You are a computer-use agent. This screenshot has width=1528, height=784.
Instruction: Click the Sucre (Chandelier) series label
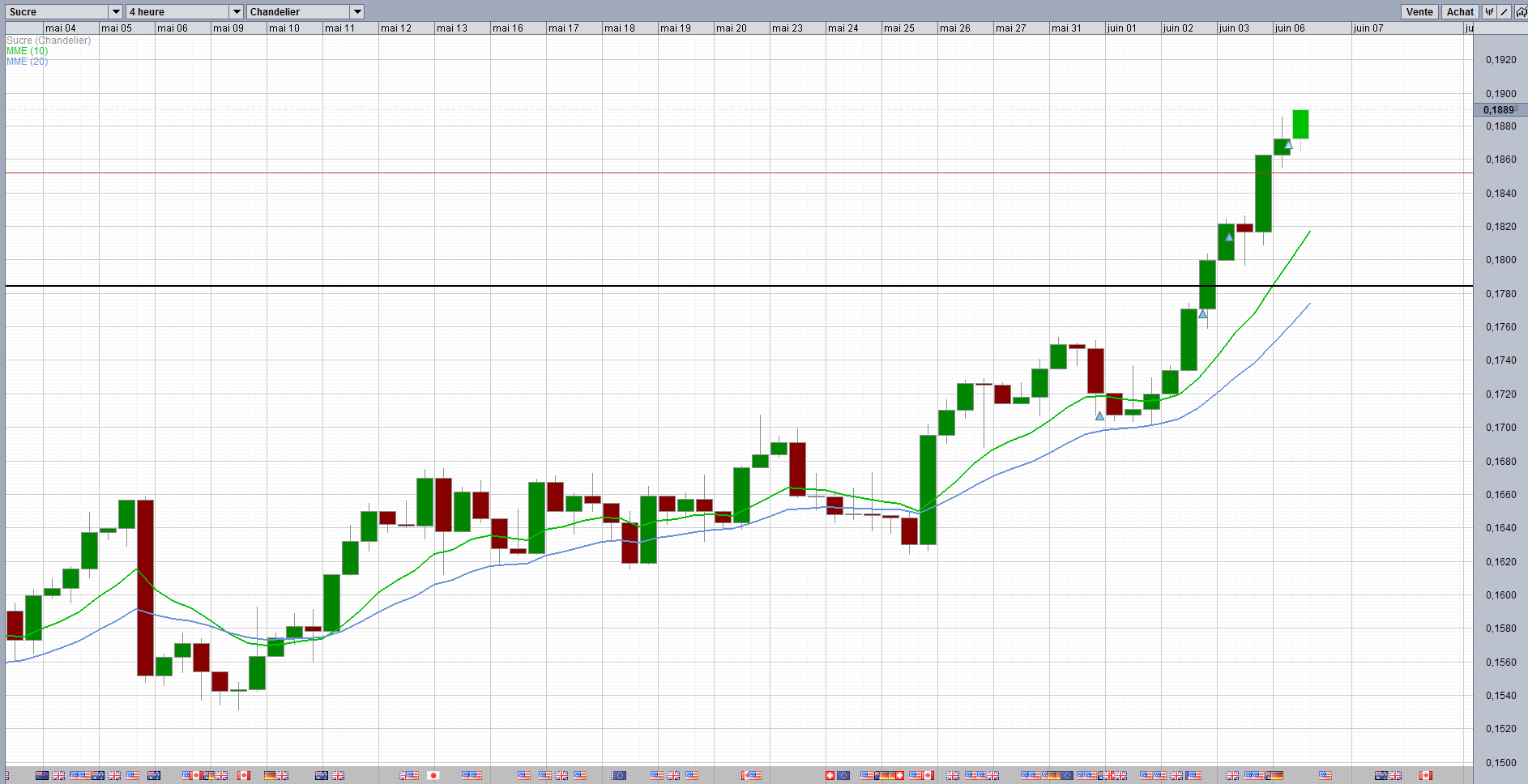click(x=49, y=40)
